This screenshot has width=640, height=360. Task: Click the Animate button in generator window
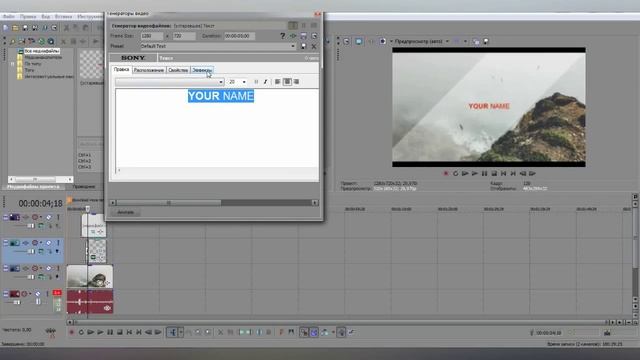click(126, 212)
